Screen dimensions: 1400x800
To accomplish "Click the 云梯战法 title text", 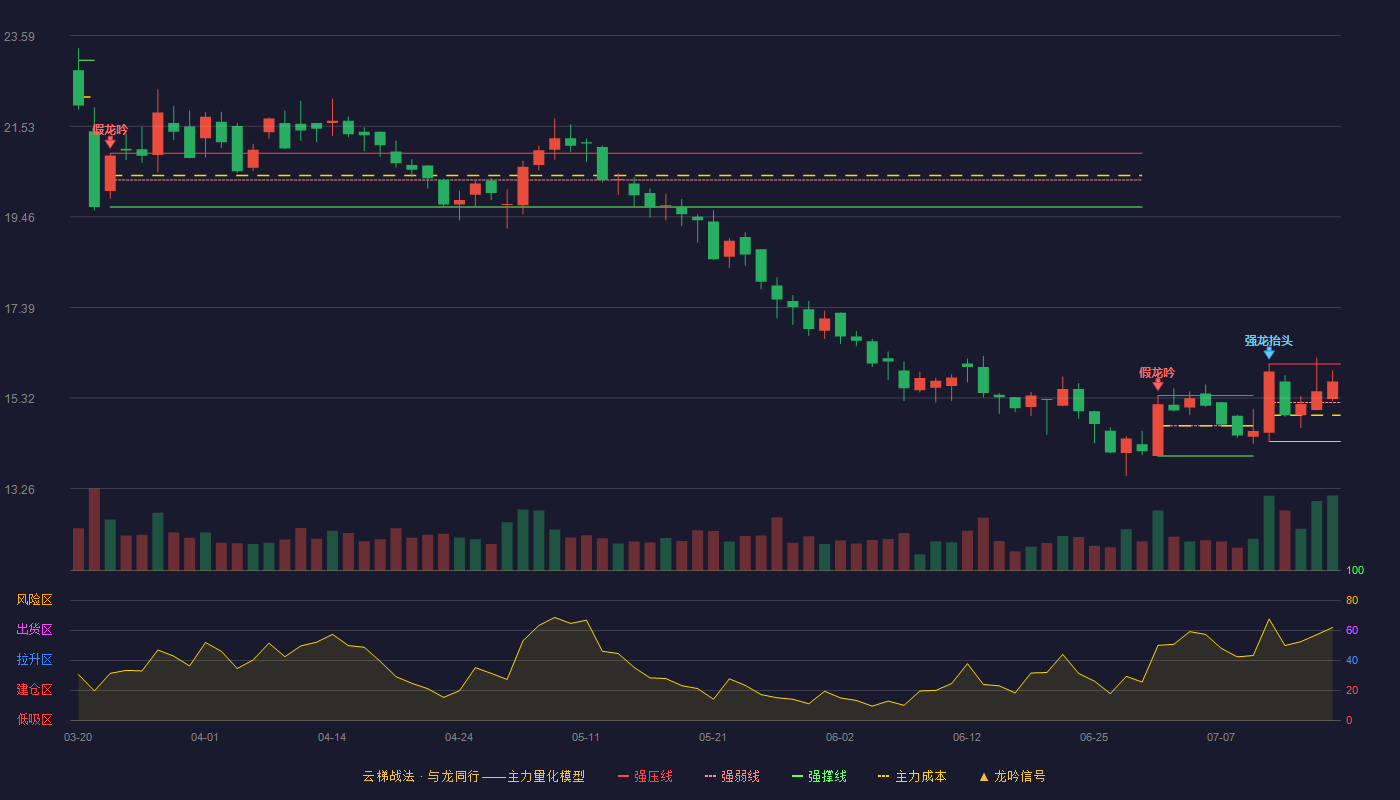I will [x=388, y=776].
